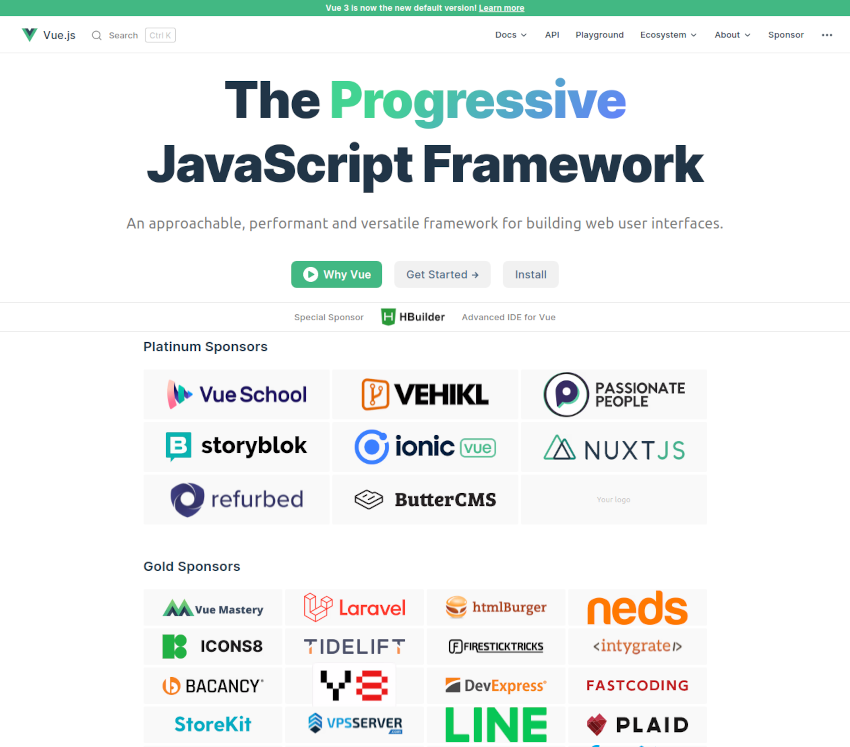Open Vue Mastery gold sponsor logo
Screen dimensions: 850x747
coord(212,608)
